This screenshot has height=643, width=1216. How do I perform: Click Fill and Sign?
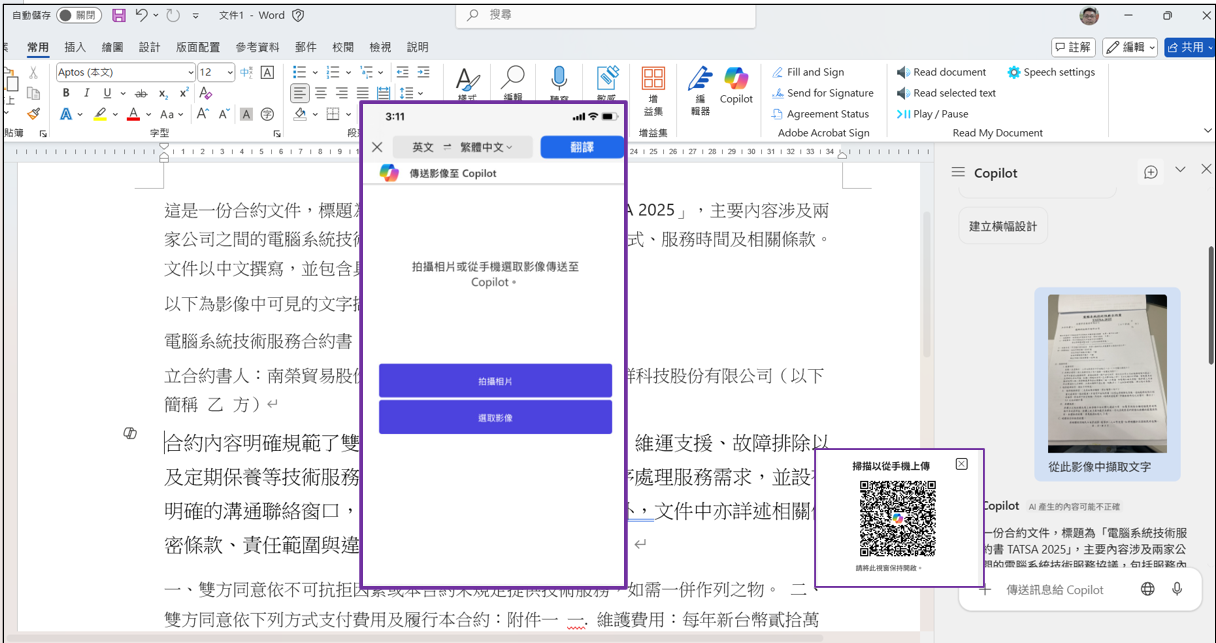pos(808,72)
